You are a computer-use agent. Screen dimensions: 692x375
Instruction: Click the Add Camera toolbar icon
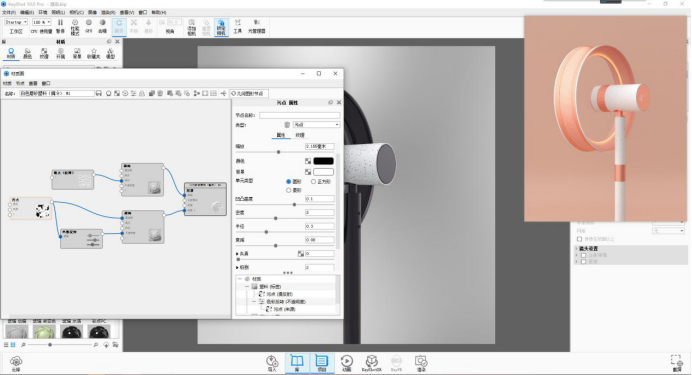click(192, 26)
